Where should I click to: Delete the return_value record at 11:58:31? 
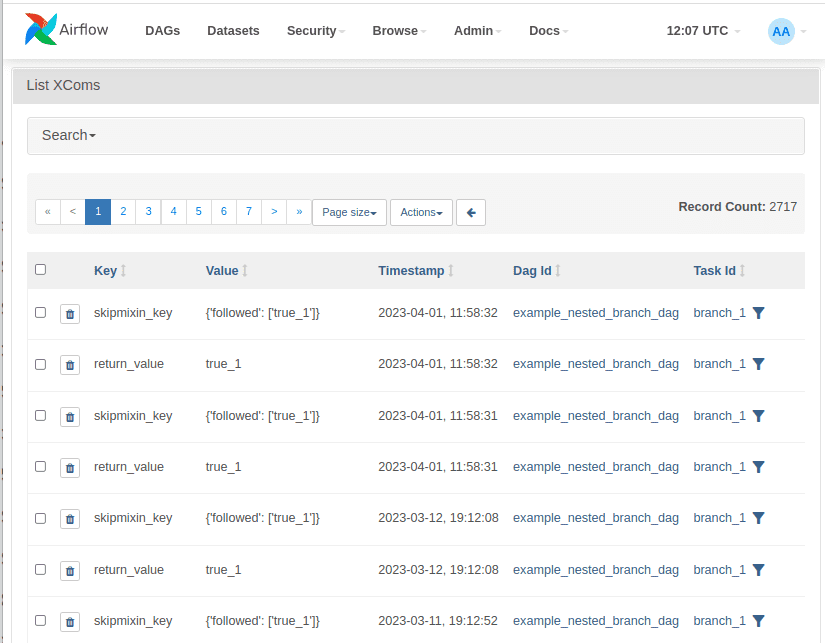point(70,468)
